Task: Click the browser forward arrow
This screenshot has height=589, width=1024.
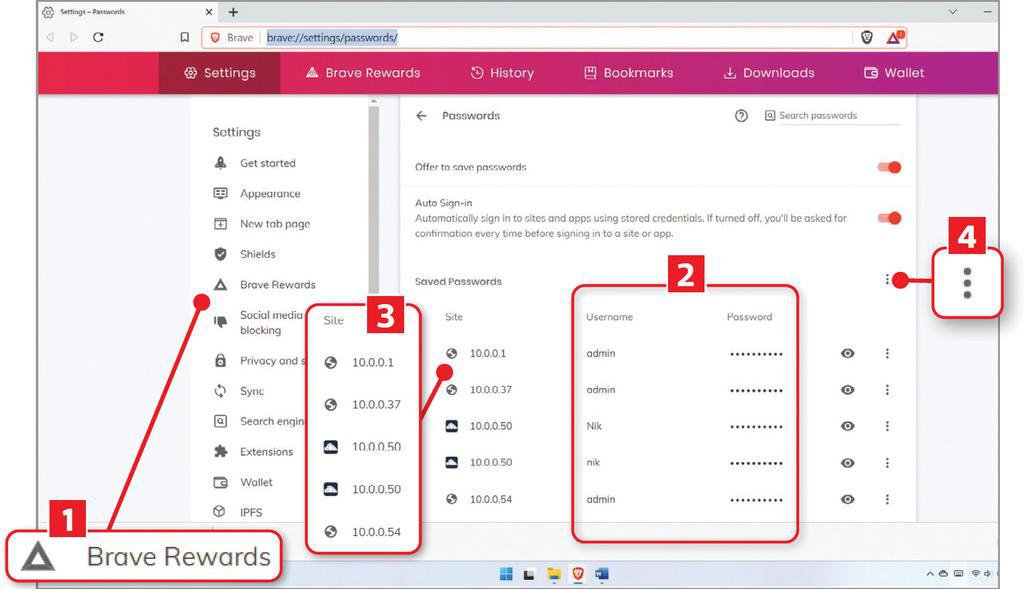Action: (x=74, y=37)
